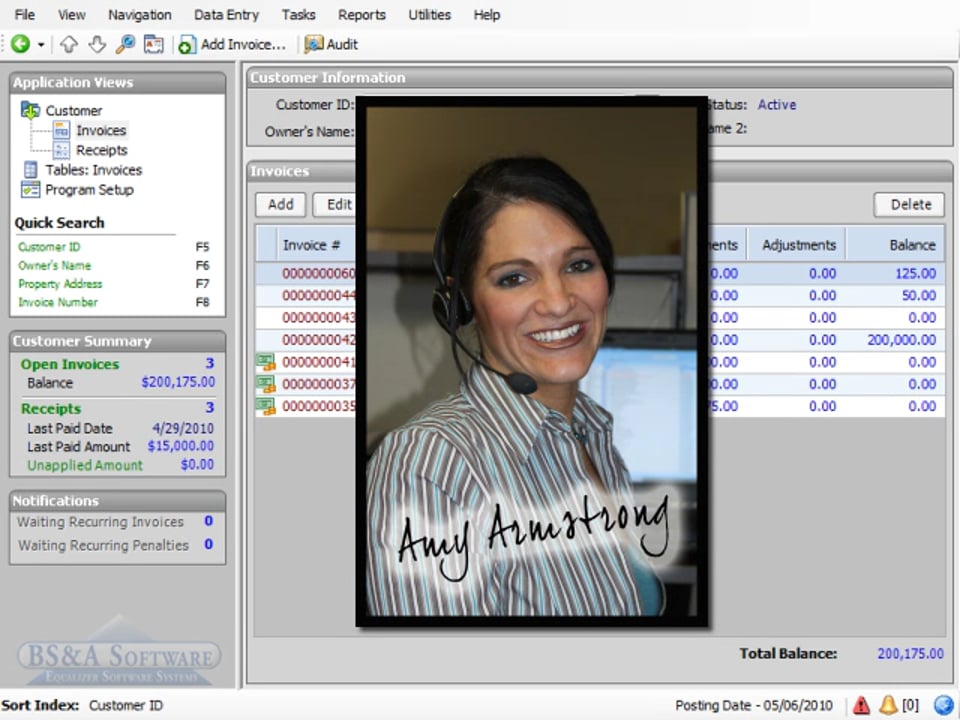960x720 pixels.
Task: Open the Data Entry menu
Action: pyautogui.click(x=227, y=15)
